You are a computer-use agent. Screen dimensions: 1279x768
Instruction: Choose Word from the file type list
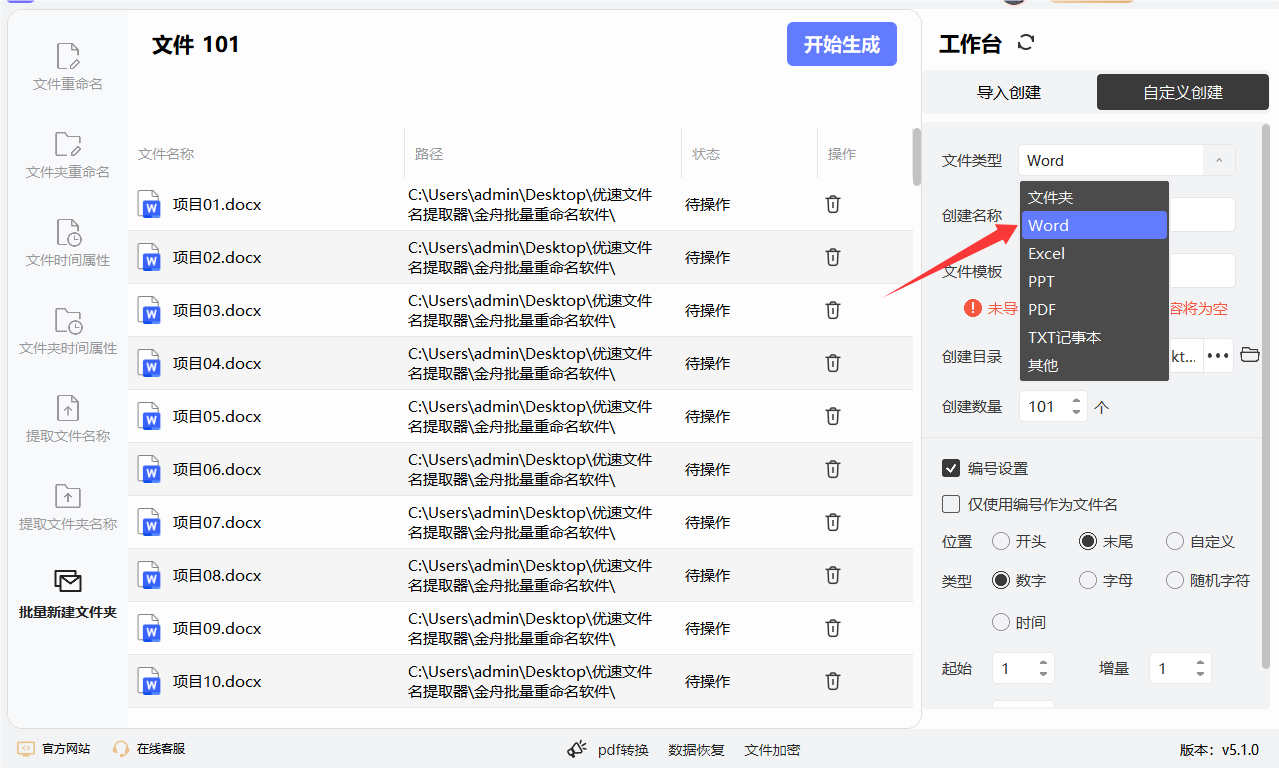(x=1094, y=225)
